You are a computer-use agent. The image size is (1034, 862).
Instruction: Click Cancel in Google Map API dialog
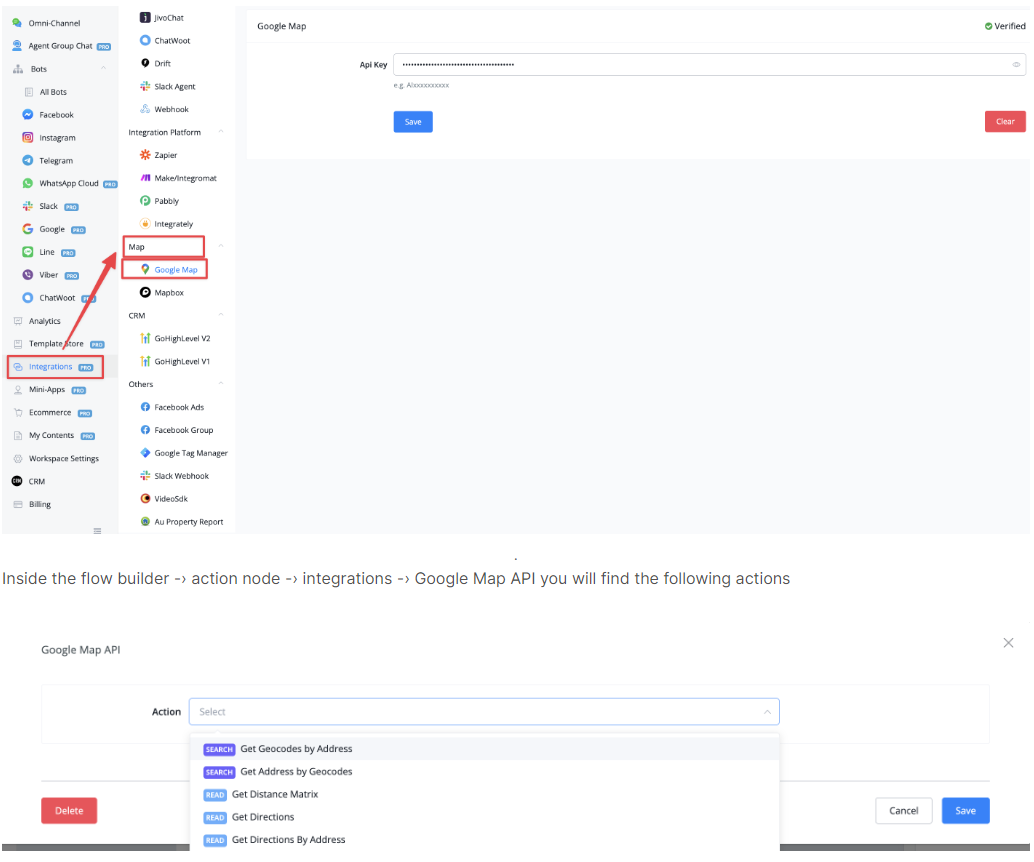[x=903, y=811]
